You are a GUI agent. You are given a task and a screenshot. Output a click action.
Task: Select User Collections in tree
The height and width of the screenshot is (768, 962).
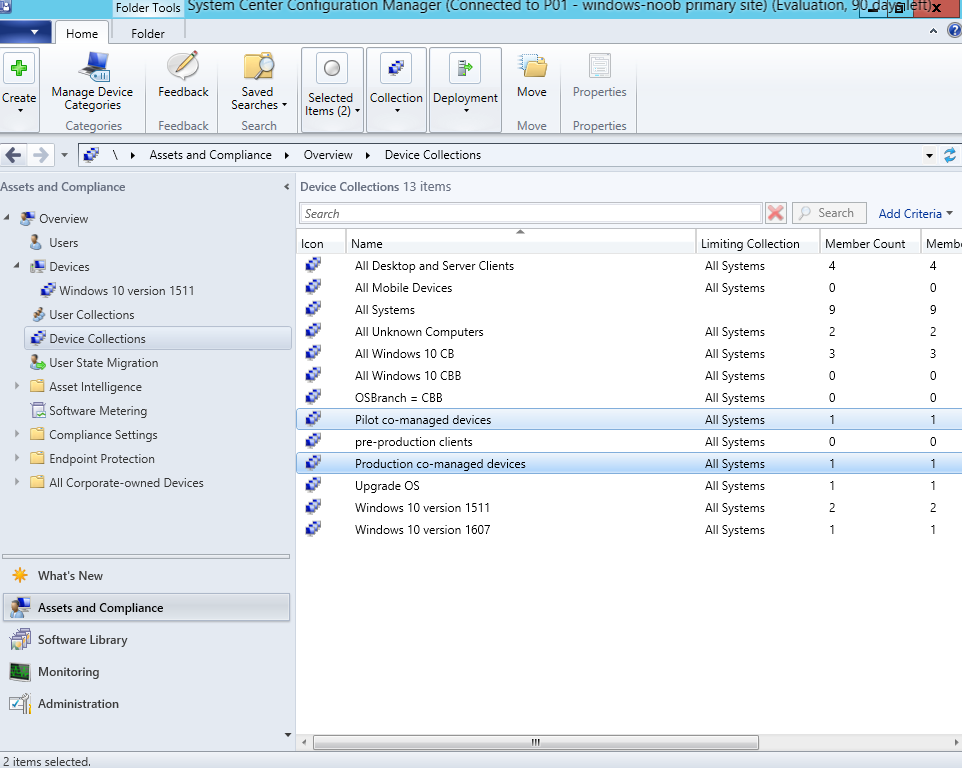91,315
